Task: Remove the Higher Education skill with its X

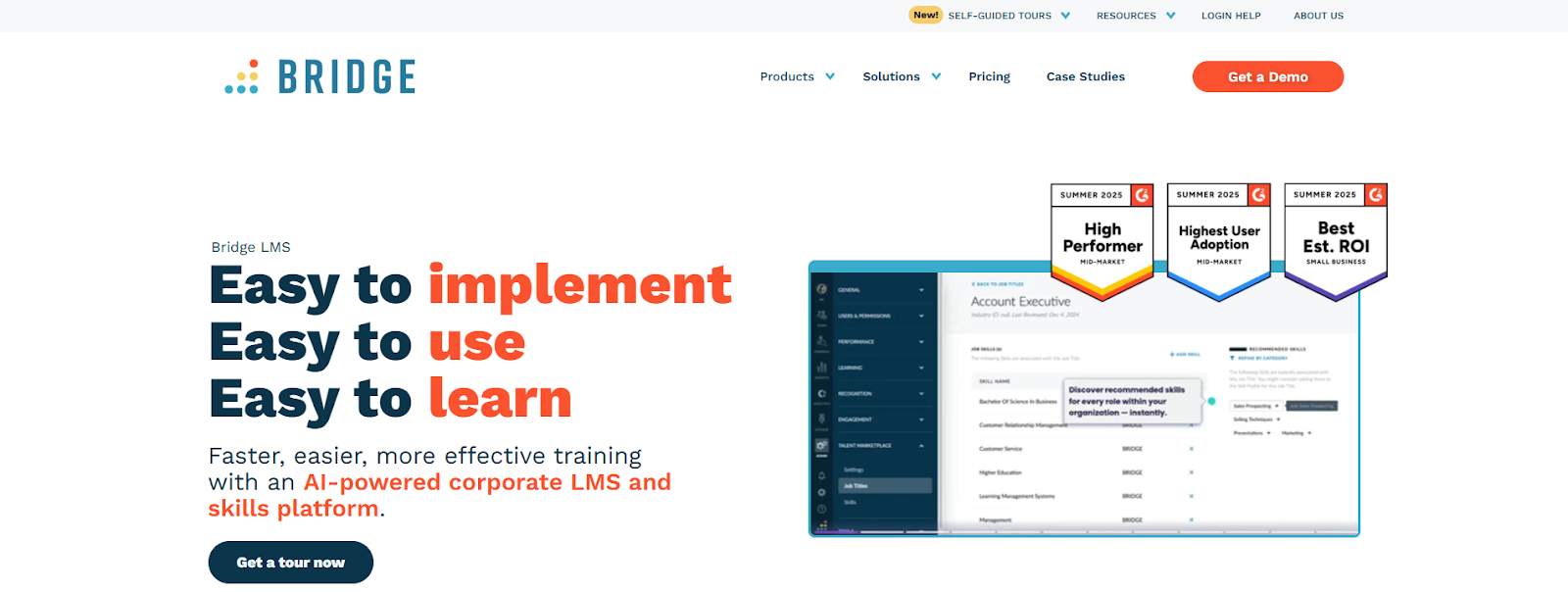Action: point(1191,472)
